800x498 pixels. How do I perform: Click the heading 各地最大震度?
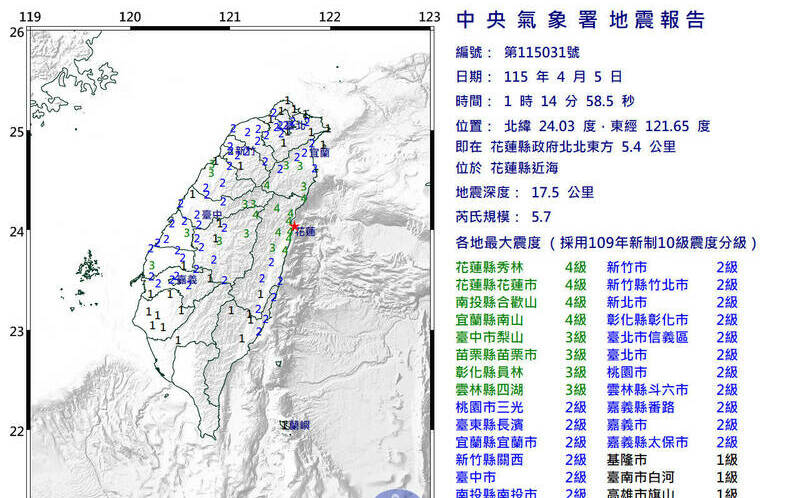pyautogui.click(x=498, y=242)
